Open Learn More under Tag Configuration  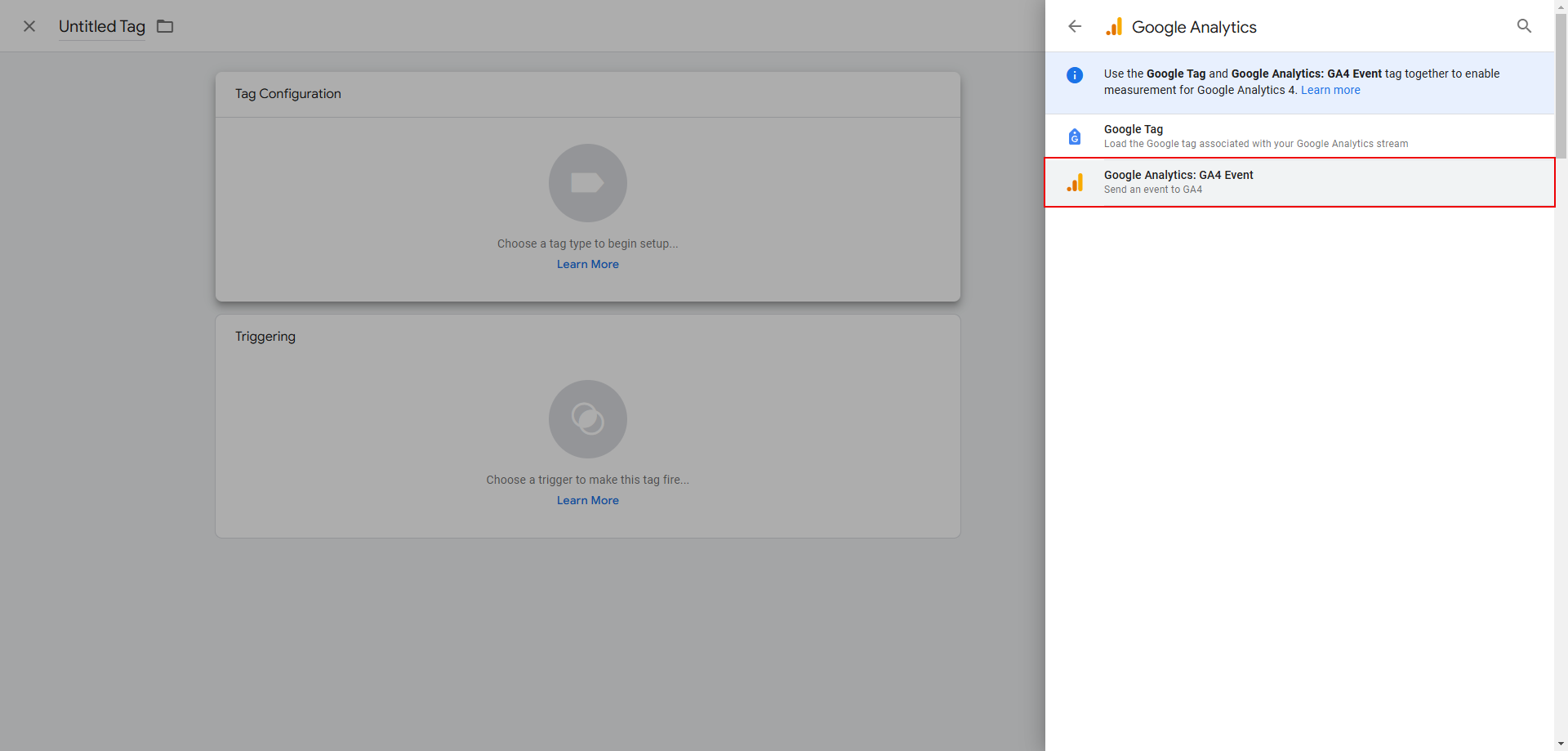click(588, 264)
